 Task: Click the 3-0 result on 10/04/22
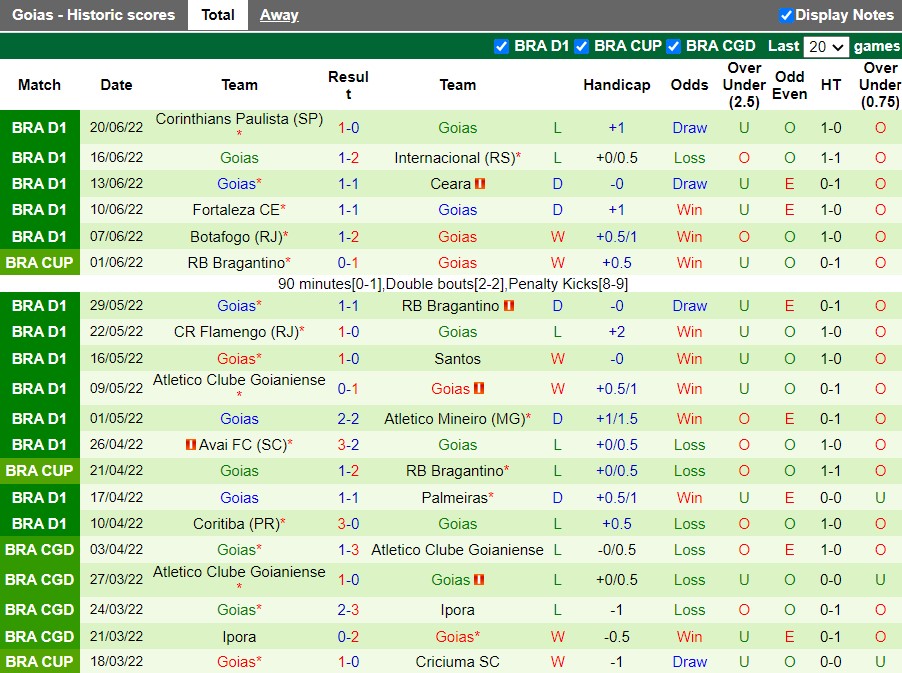[349, 524]
